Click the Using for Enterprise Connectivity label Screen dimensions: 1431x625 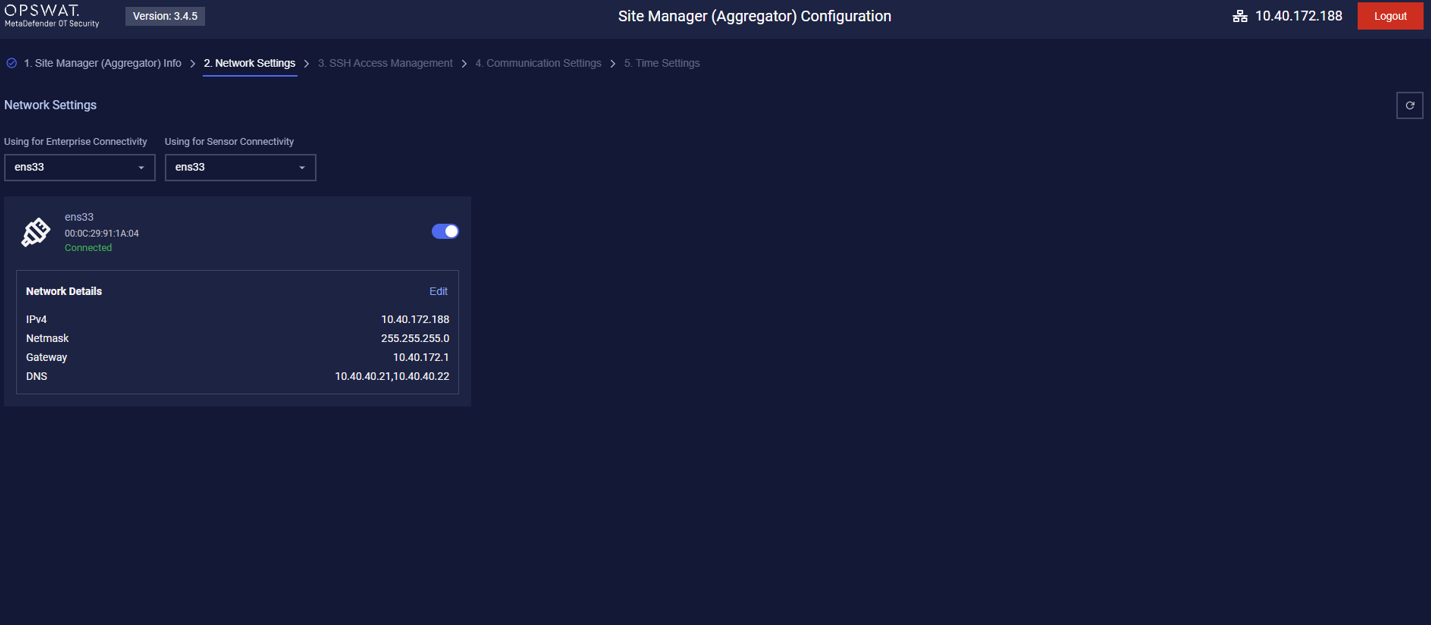tap(75, 142)
